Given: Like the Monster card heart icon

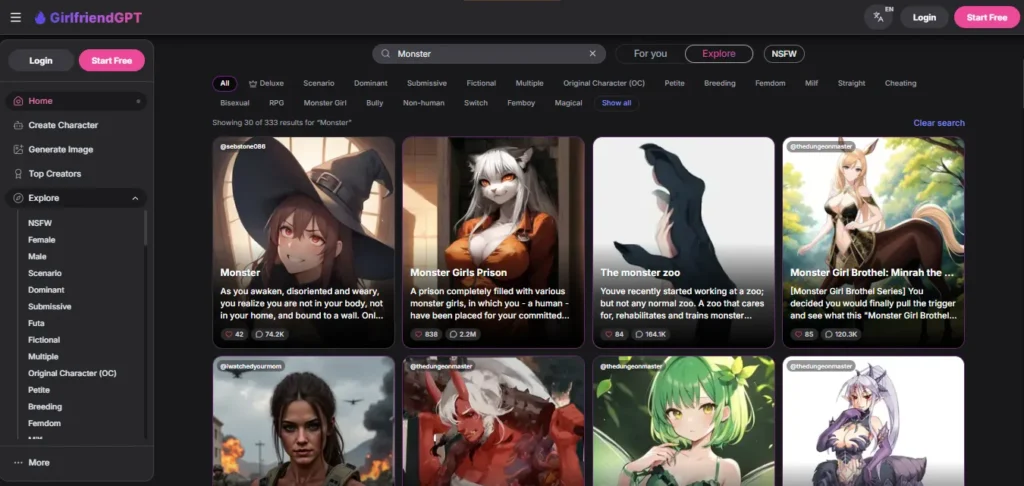Looking at the screenshot, I should point(229,334).
